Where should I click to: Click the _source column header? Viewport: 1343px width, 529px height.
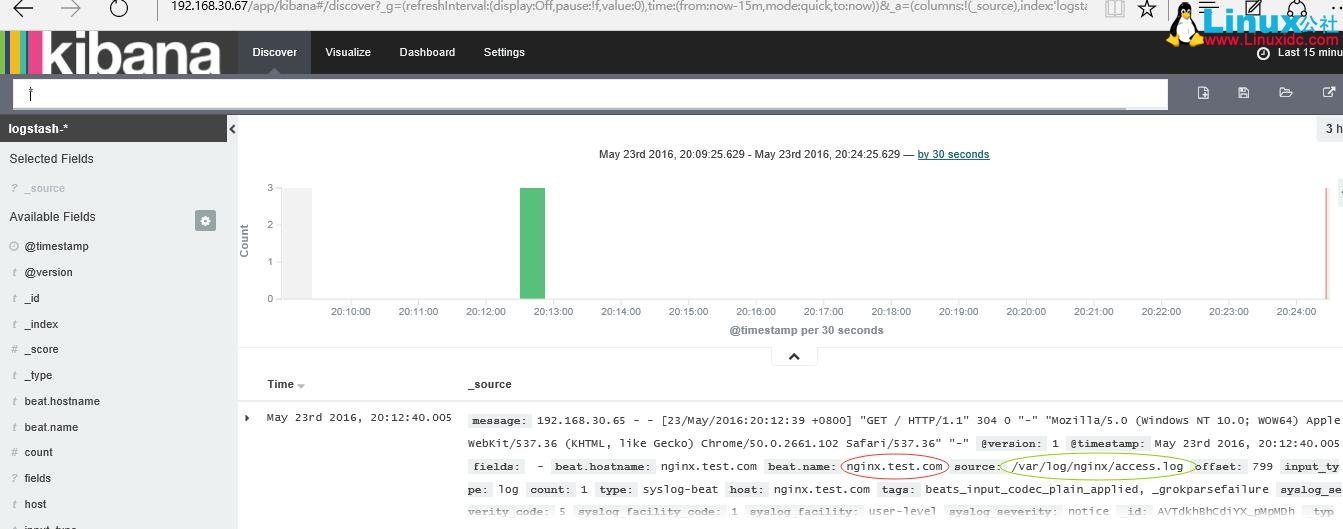point(489,384)
